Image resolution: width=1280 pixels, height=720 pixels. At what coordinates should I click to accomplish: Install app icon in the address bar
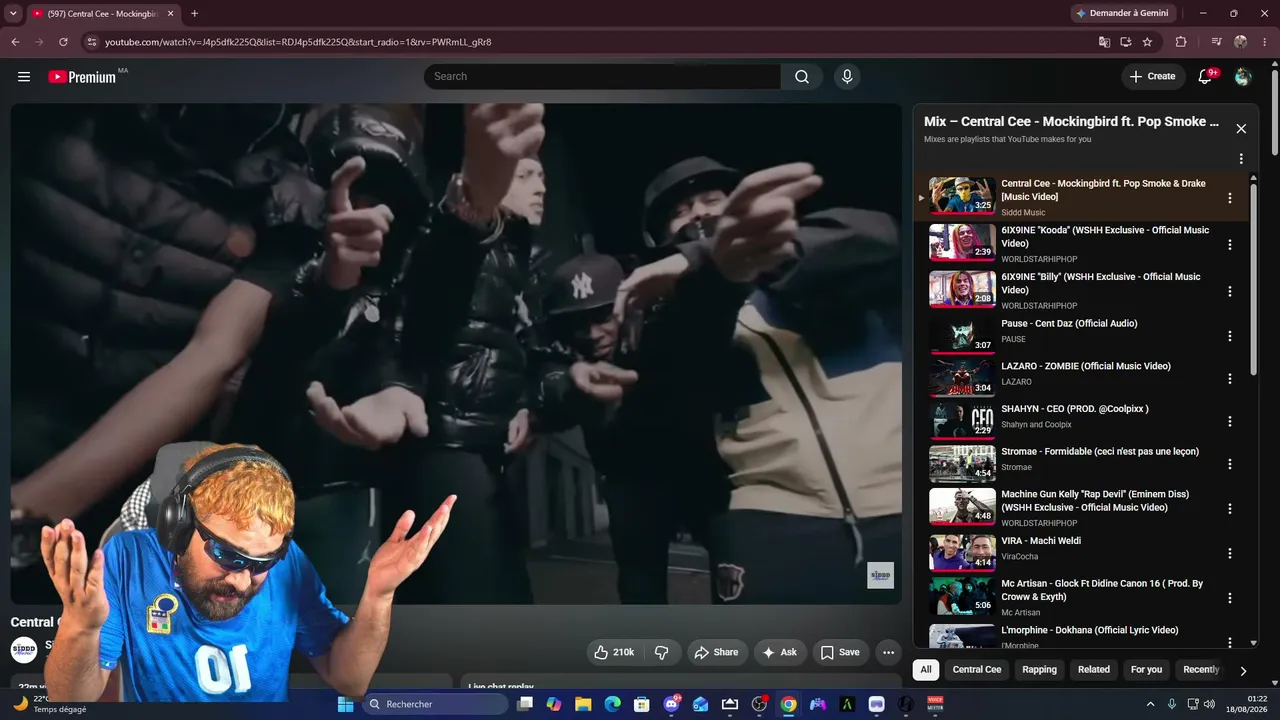click(x=1126, y=42)
